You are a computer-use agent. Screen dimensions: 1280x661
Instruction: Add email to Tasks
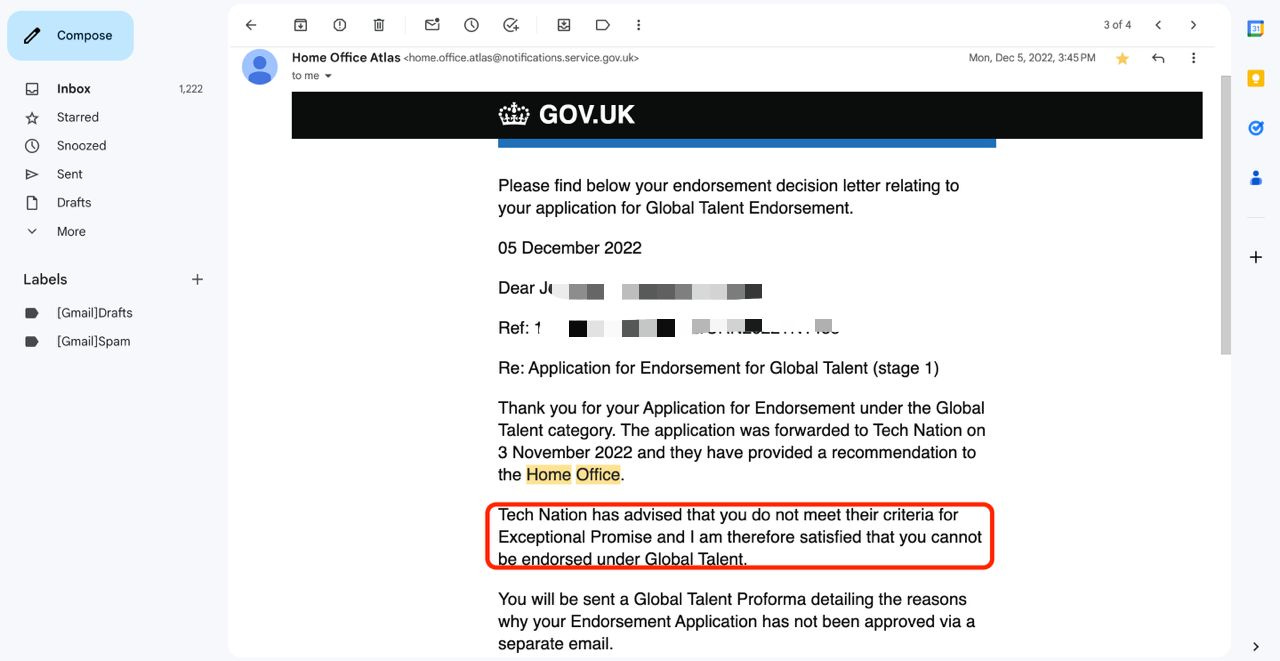click(x=511, y=25)
